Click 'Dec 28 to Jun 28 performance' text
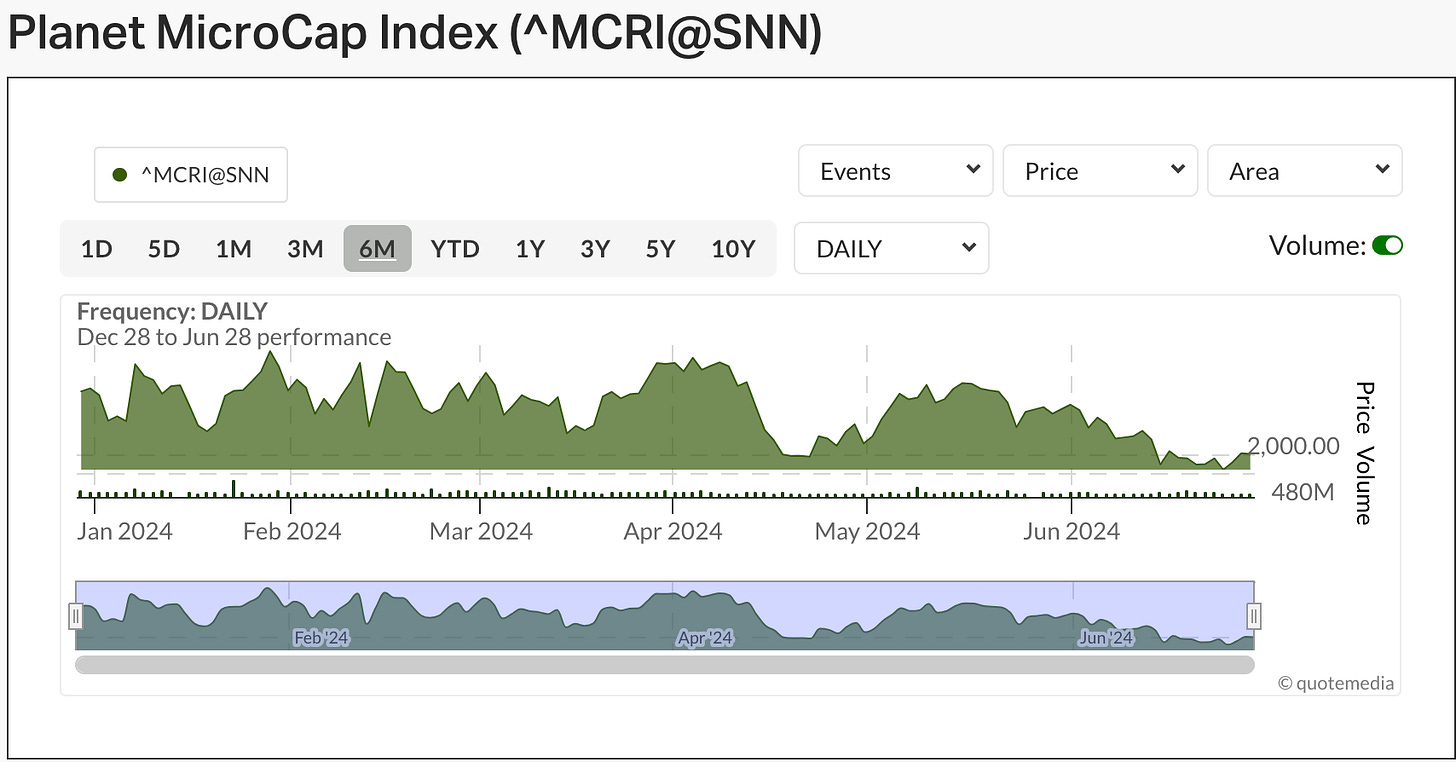Image resolution: width=1456 pixels, height=762 pixels. point(234,337)
